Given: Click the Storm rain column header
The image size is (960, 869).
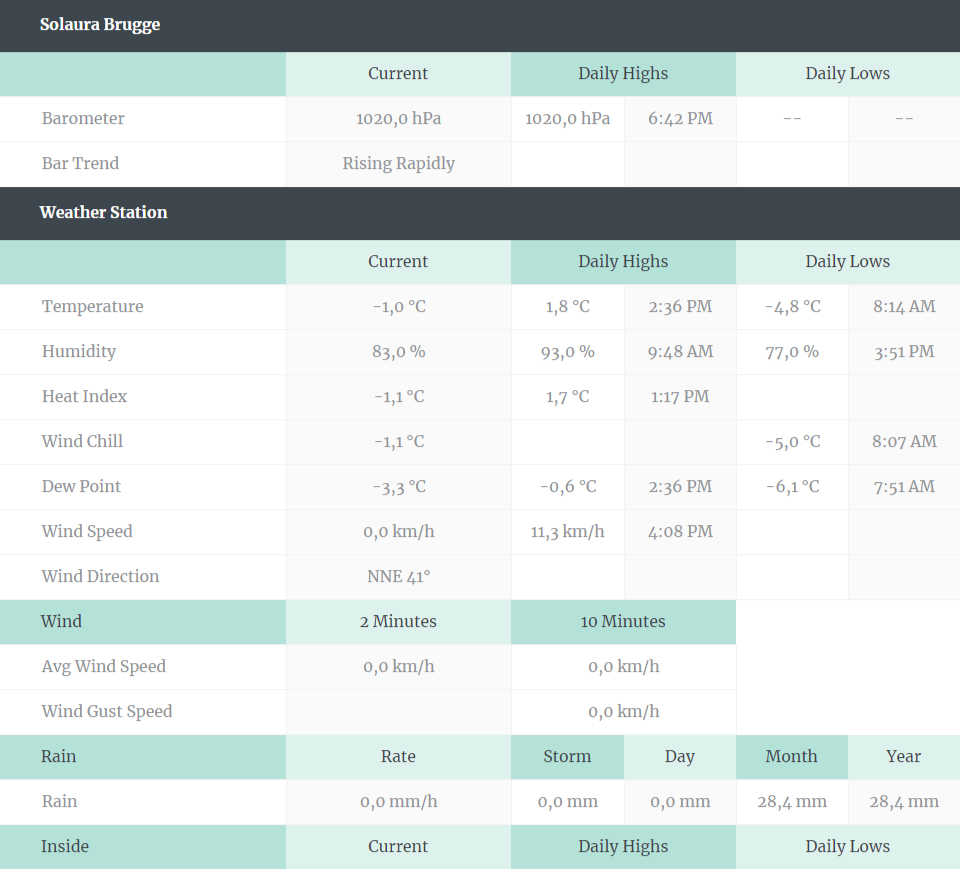Looking at the screenshot, I should (568, 757).
